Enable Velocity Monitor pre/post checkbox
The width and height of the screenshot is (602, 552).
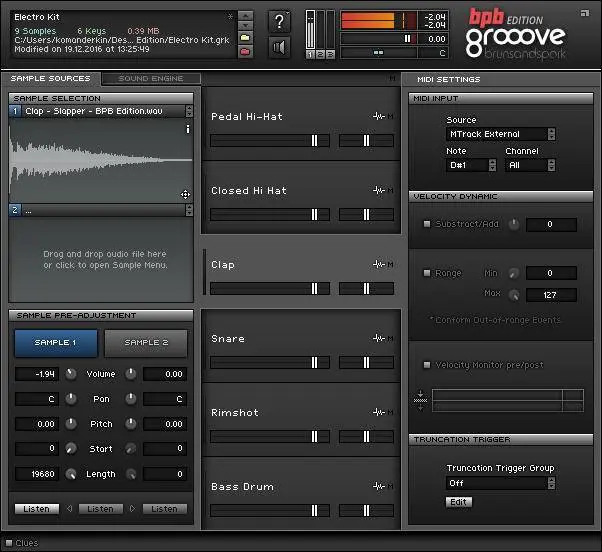pyautogui.click(x=427, y=365)
